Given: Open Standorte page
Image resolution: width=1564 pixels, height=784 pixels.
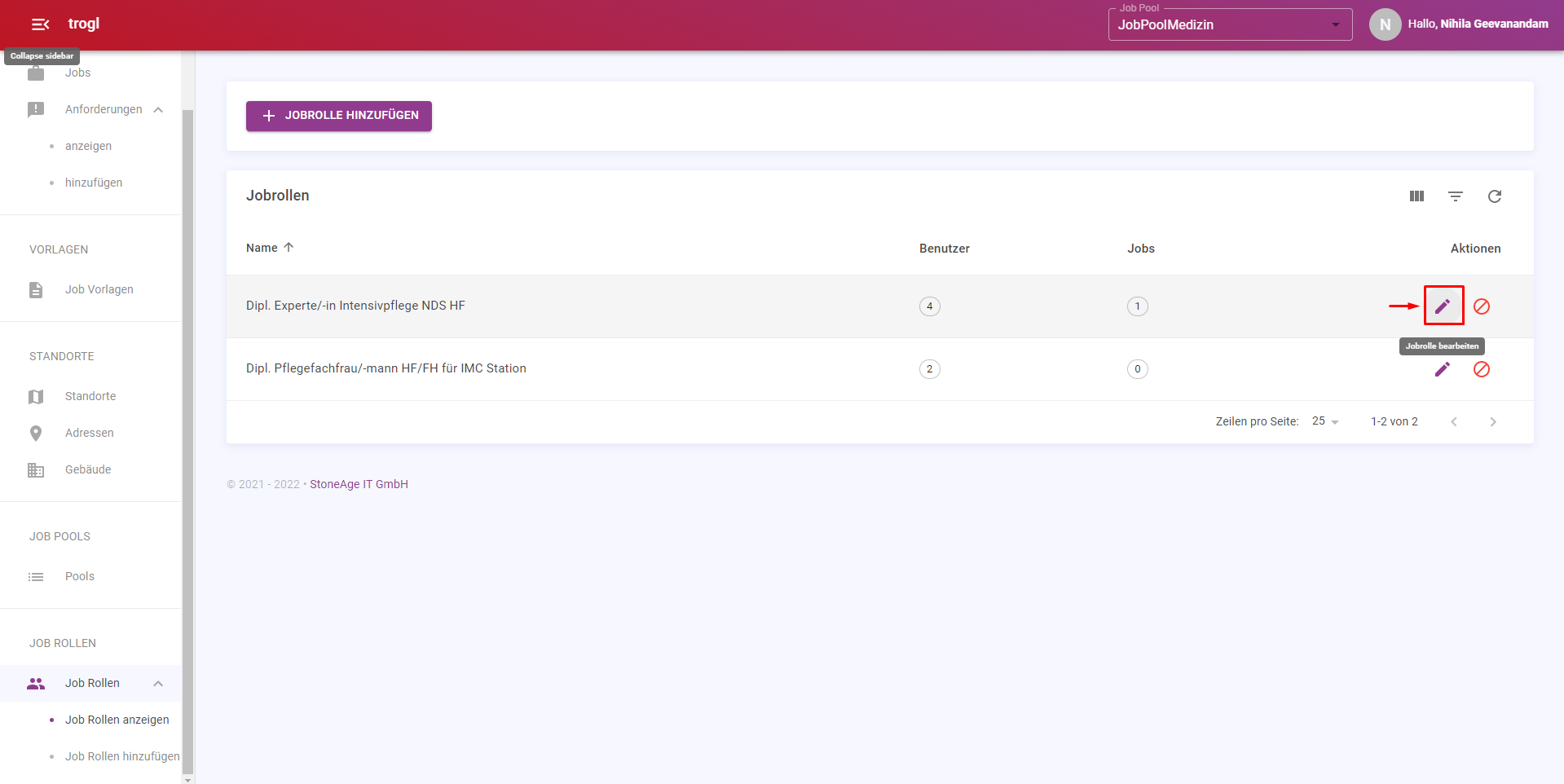Looking at the screenshot, I should coord(90,396).
